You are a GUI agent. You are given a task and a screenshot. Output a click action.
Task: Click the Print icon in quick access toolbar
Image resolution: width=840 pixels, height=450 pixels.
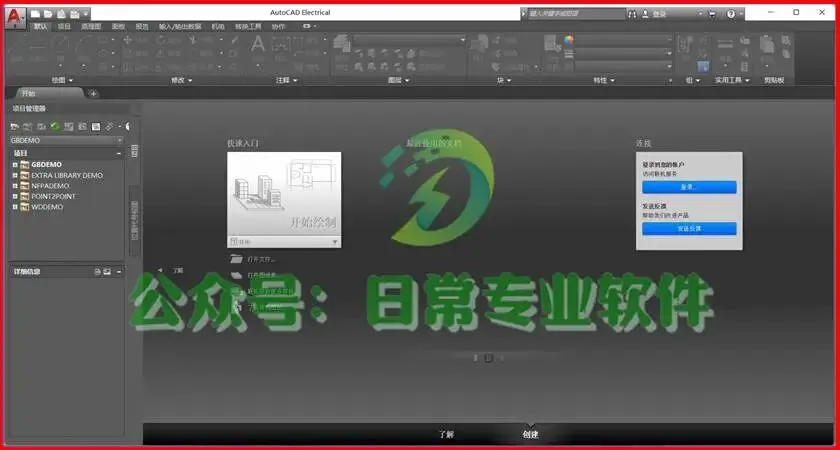74,14
